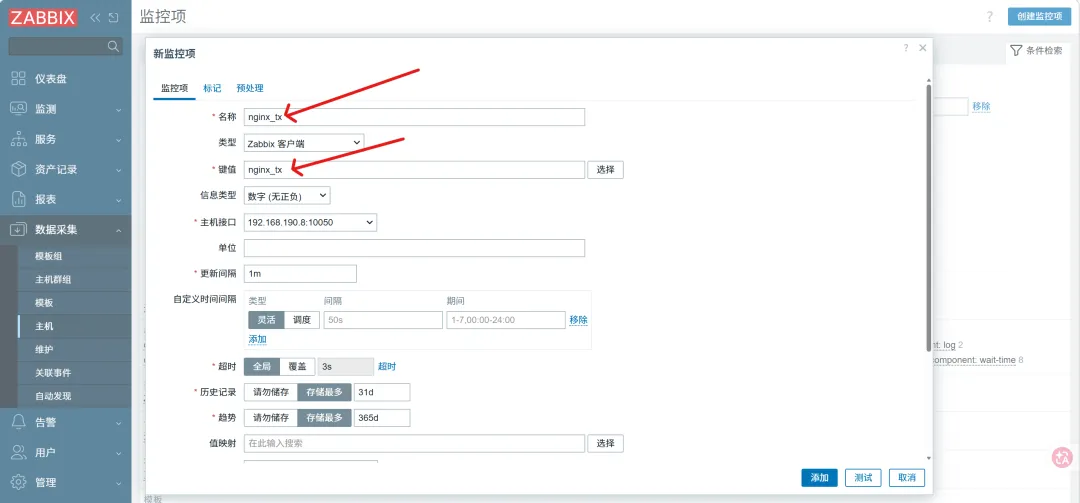Viewport: 1080px width, 503px height.
Task: Close the 新监控项 dialog with X
Action: (922, 48)
